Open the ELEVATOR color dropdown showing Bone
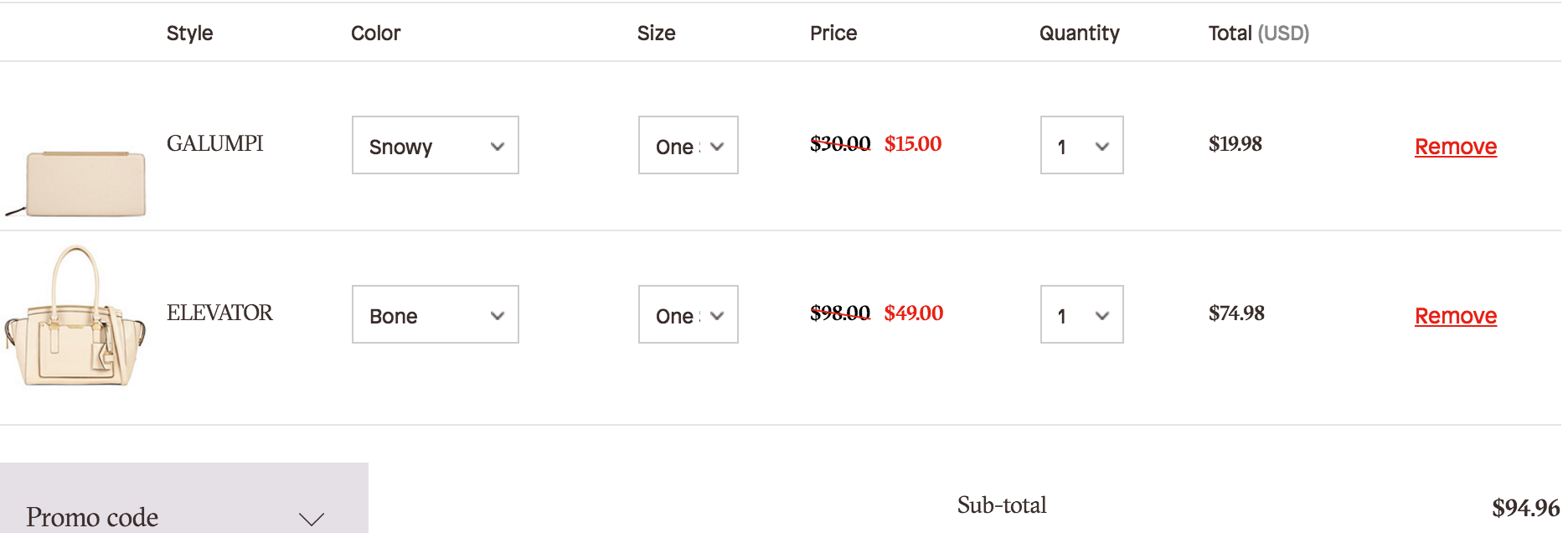1568x533 pixels. pyautogui.click(x=435, y=315)
